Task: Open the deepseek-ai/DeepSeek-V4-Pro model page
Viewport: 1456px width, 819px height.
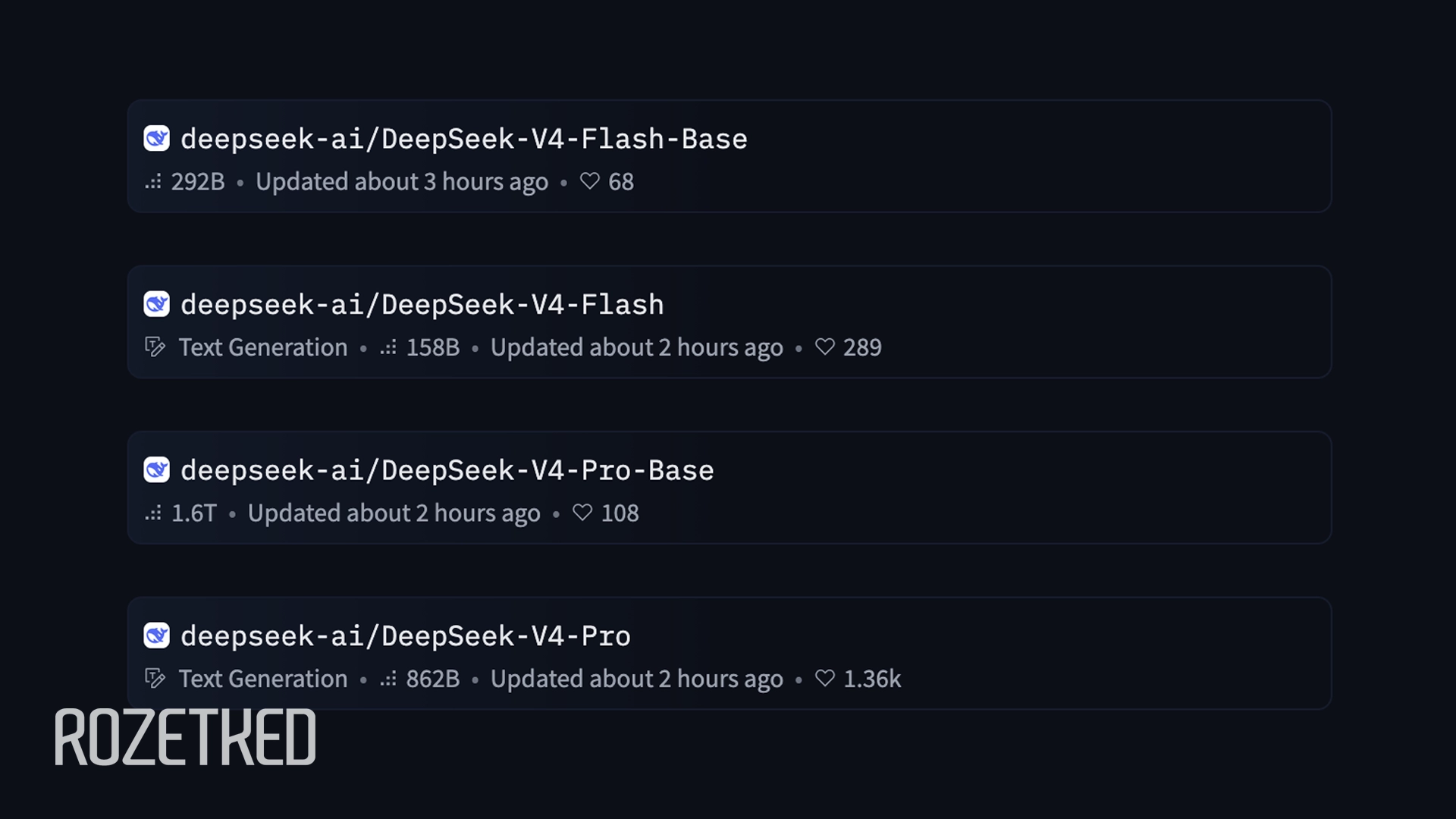Action: [405, 635]
